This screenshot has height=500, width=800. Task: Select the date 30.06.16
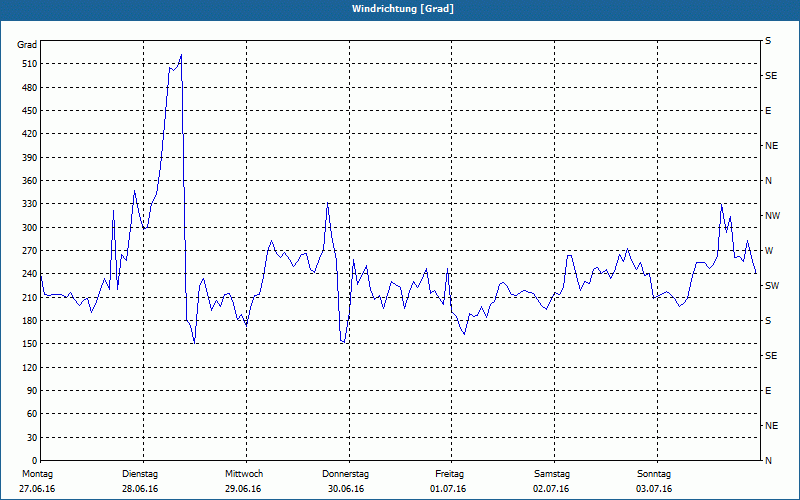tap(346, 489)
